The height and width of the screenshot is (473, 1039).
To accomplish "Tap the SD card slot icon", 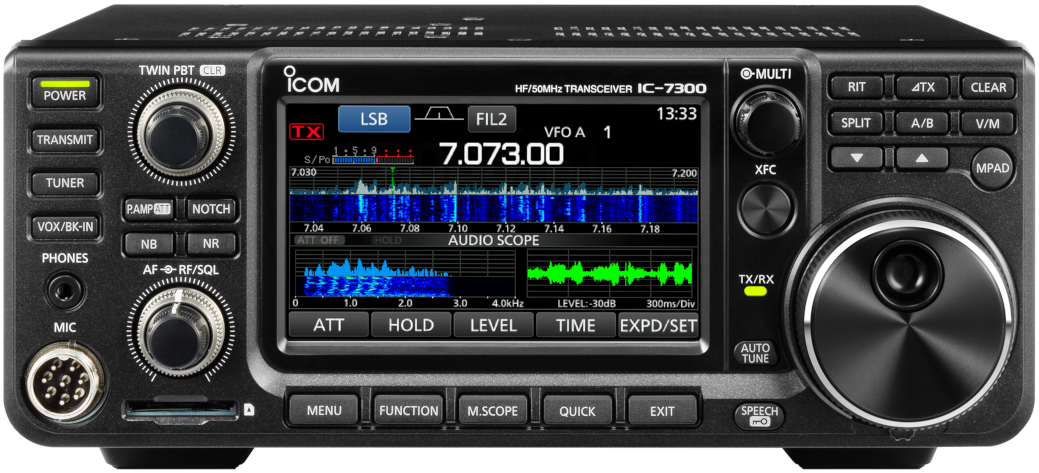I will (248, 410).
